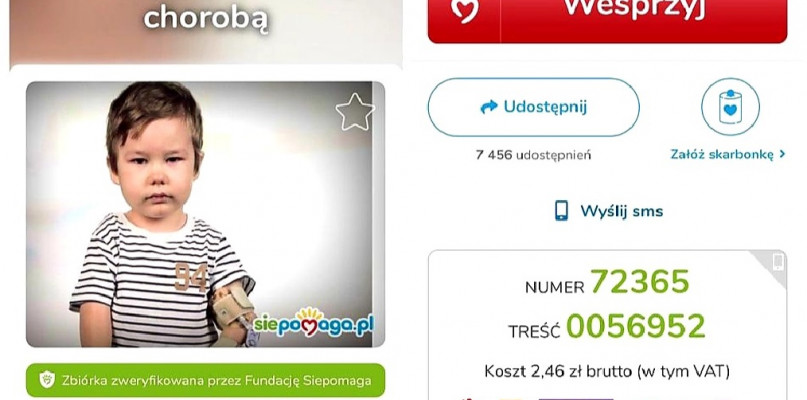Click the Koszt 2,46 zł brutto text
Screen dimensions: 807x400
(607, 371)
